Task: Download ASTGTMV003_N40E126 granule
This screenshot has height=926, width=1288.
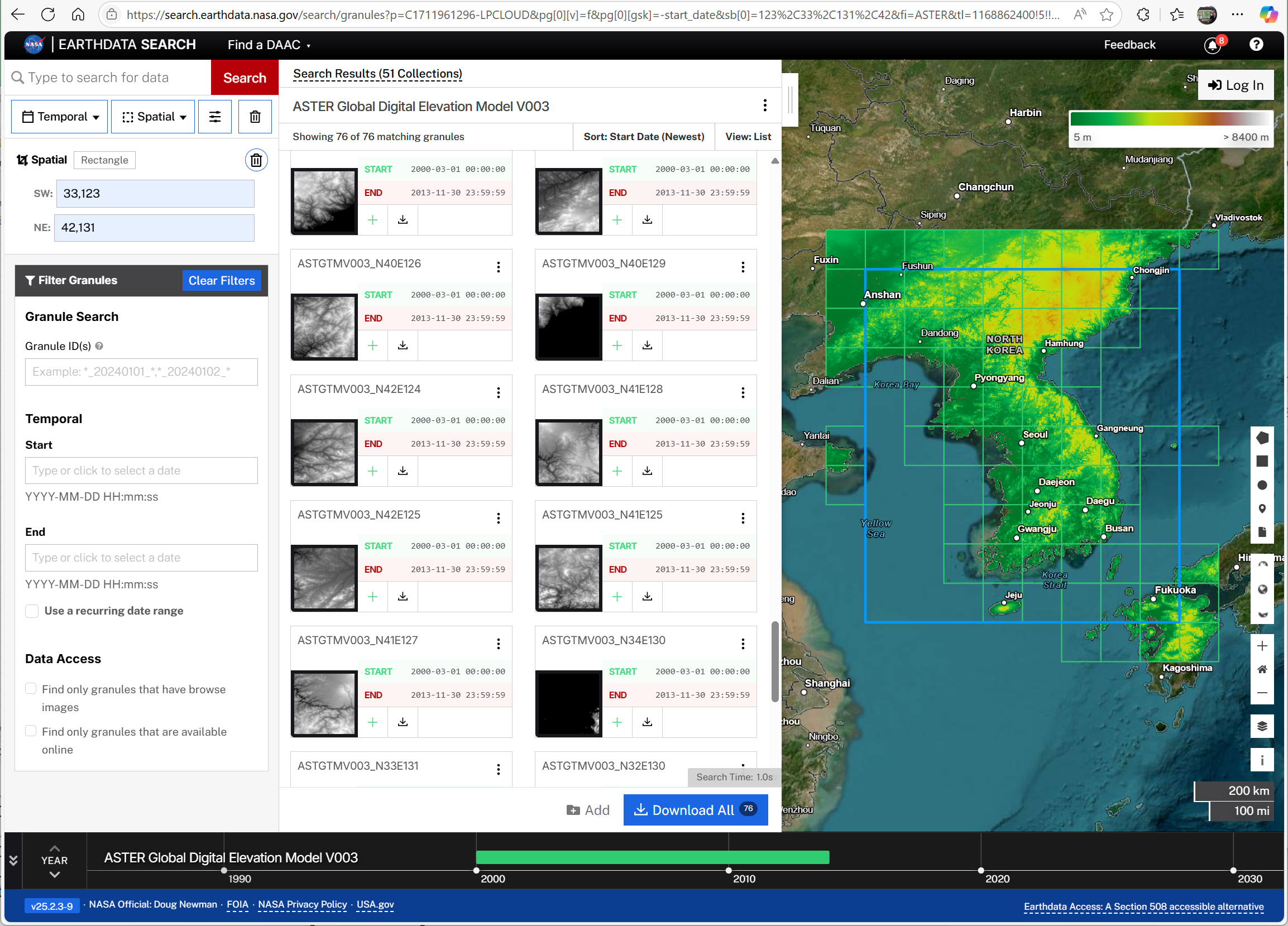Action: click(x=403, y=345)
